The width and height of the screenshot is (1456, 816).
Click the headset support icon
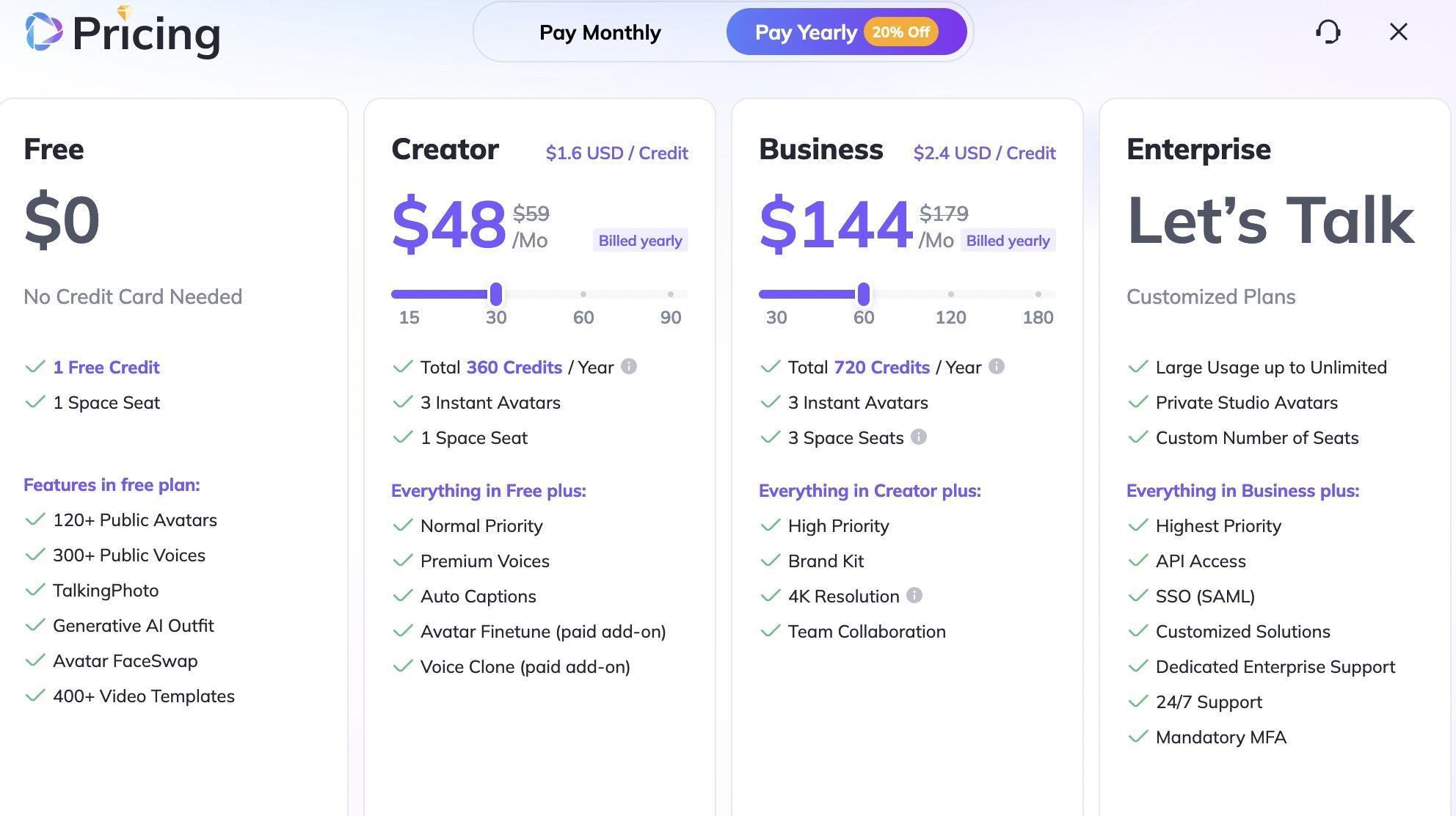(1328, 32)
